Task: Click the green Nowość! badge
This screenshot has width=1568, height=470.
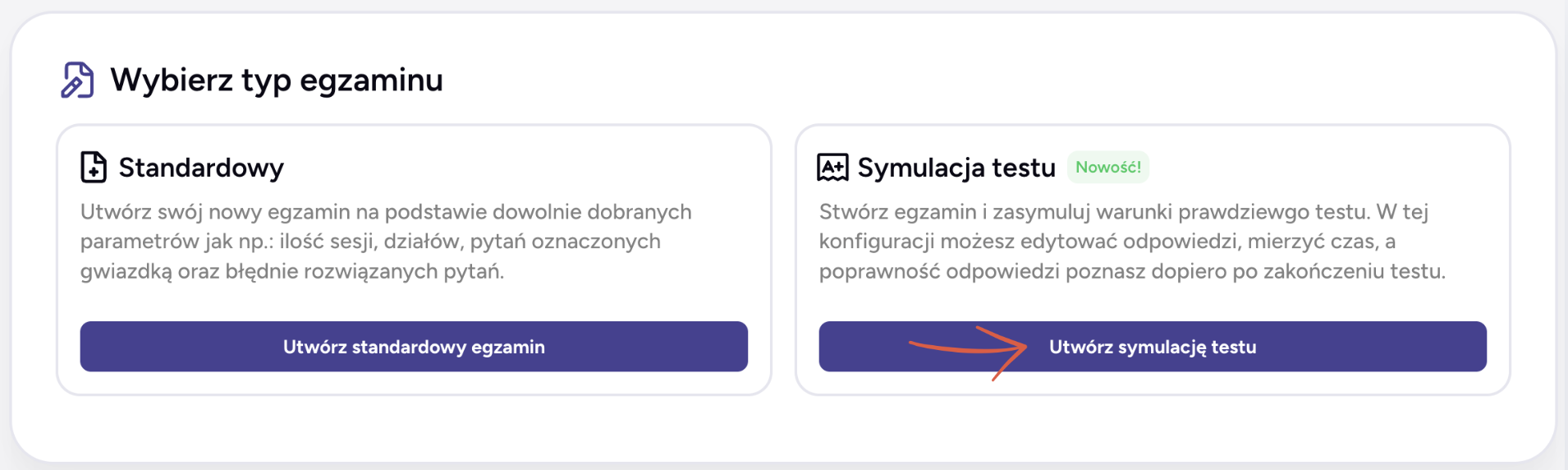Action: pyautogui.click(x=1107, y=167)
